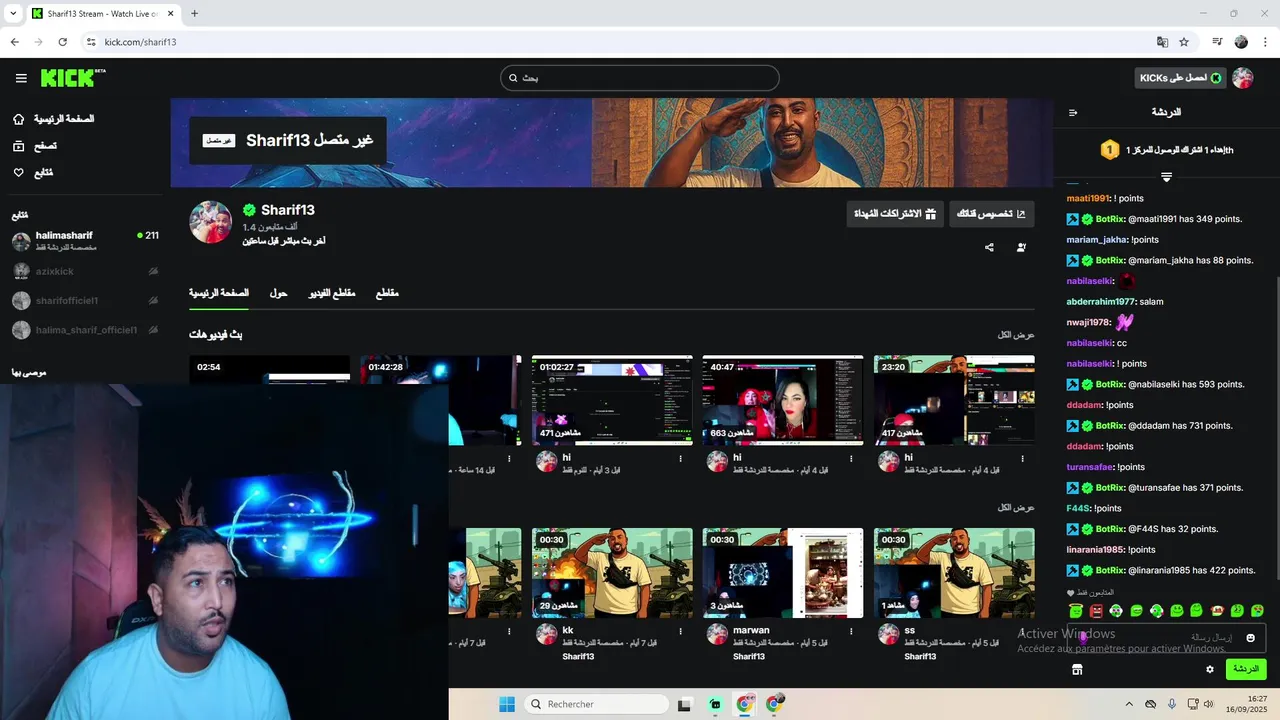1280x720 pixels.
Task: Open Windows Start menu
Action: pos(507,704)
